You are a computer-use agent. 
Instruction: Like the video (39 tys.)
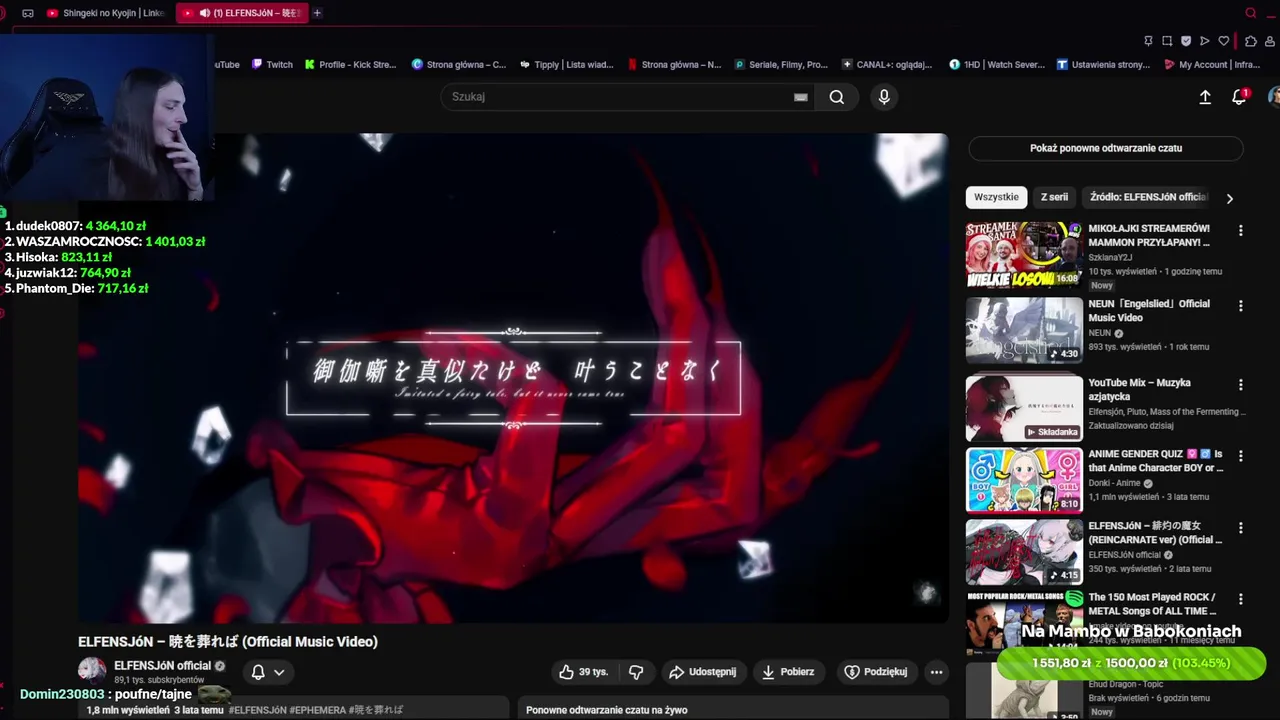coord(584,672)
